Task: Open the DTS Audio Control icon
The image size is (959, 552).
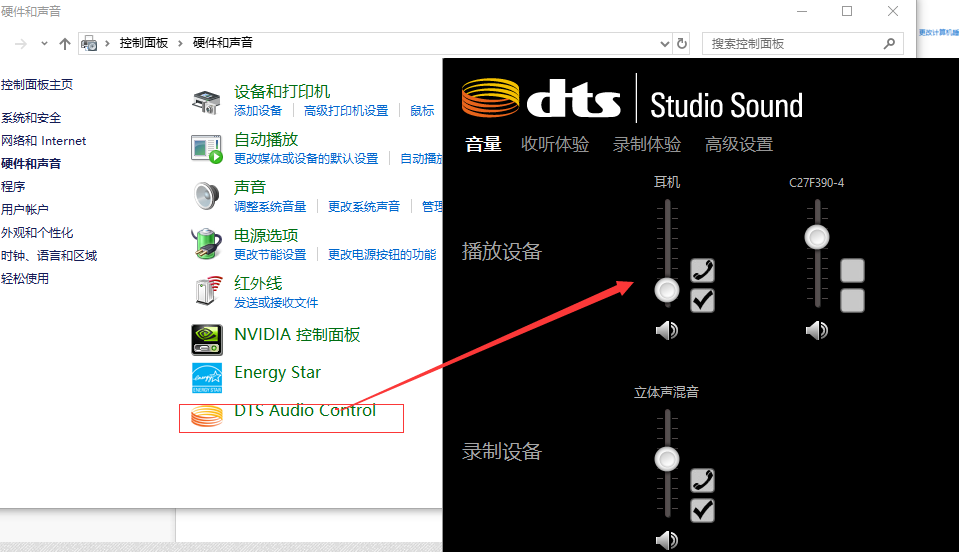Action: tap(207, 416)
